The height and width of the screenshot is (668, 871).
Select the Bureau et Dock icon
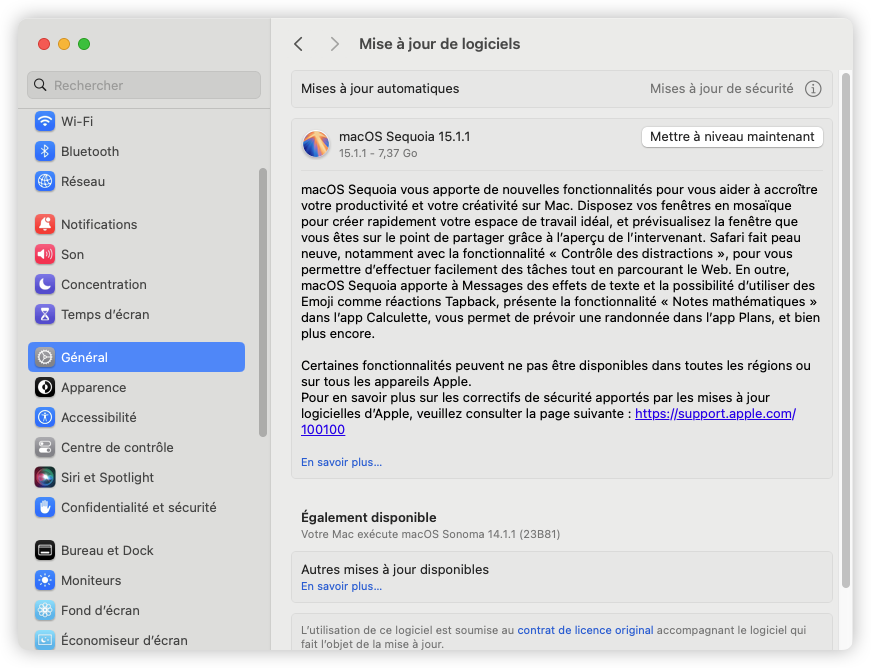(x=45, y=550)
